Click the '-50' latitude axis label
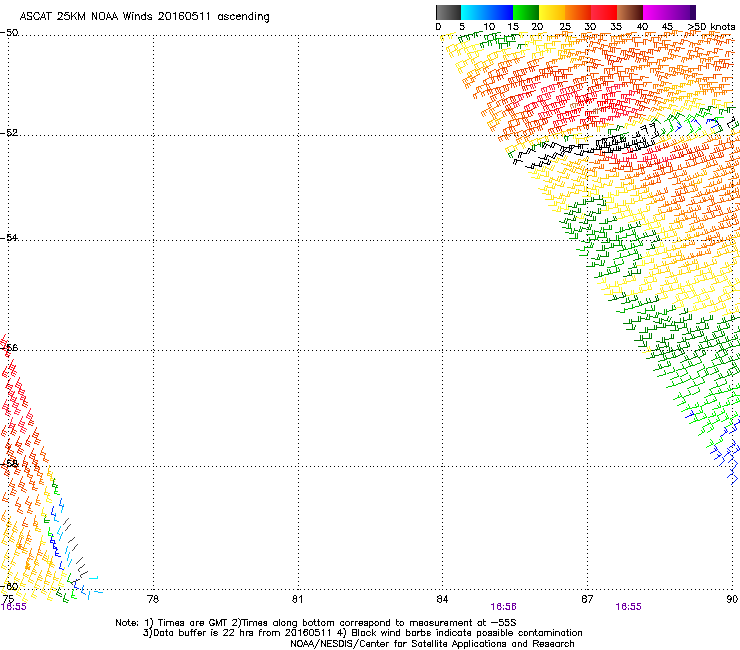Screen dimensions: 740x650 pos(9,33)
